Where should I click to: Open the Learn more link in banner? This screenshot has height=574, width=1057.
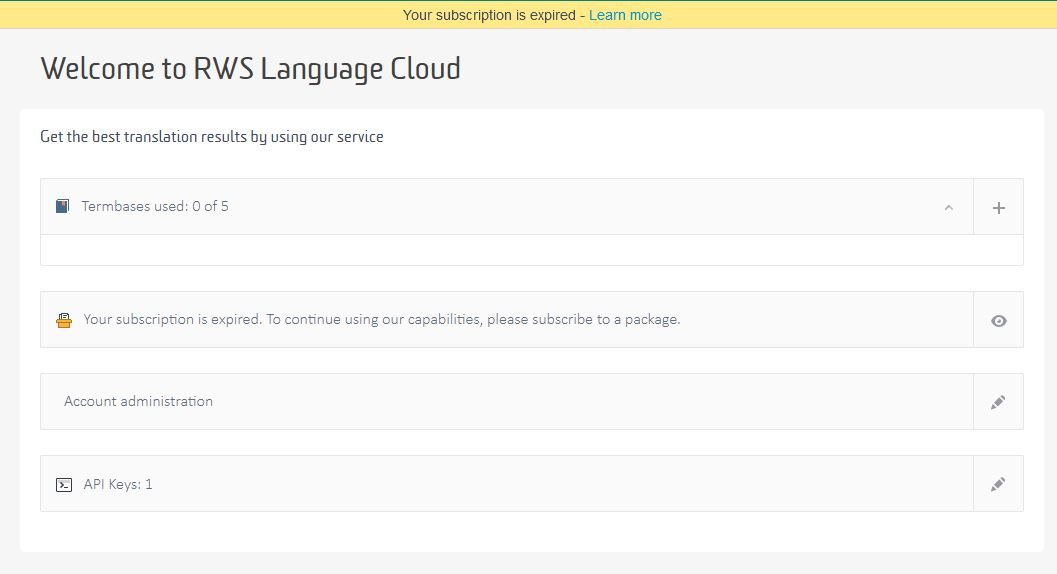pyautogui.click(x=625, y=15)
